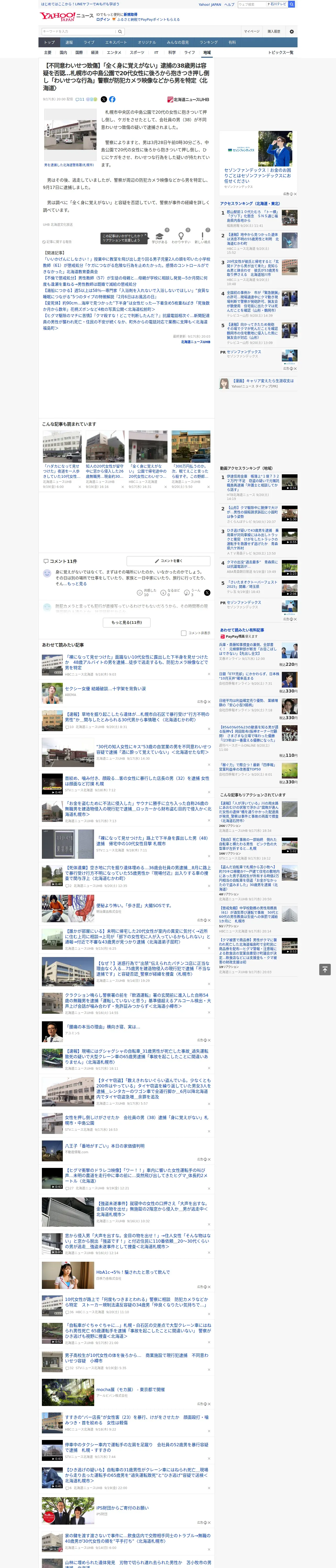Select the 速報 navigation tab

pyautogui.click(x=69, y=43)
